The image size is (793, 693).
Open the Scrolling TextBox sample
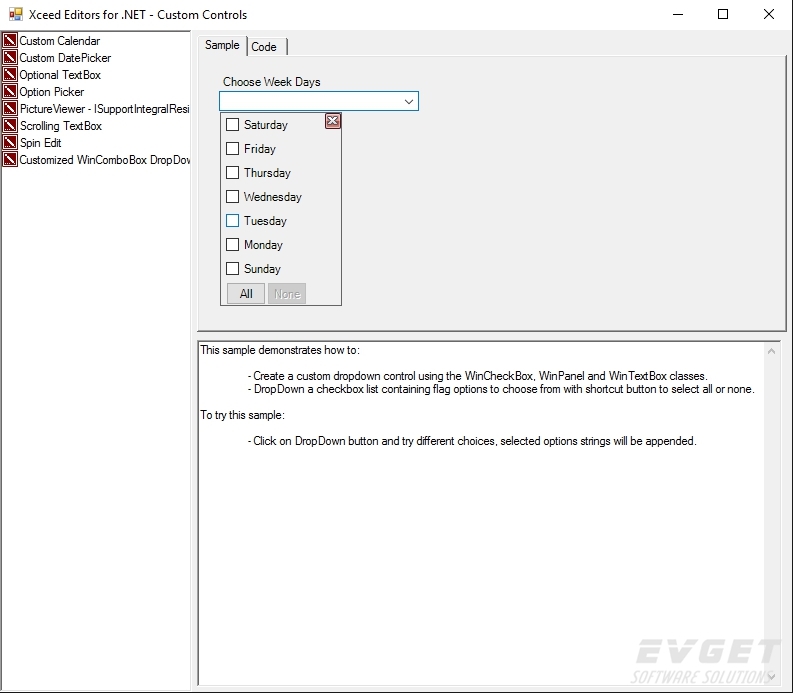(61, 125)
